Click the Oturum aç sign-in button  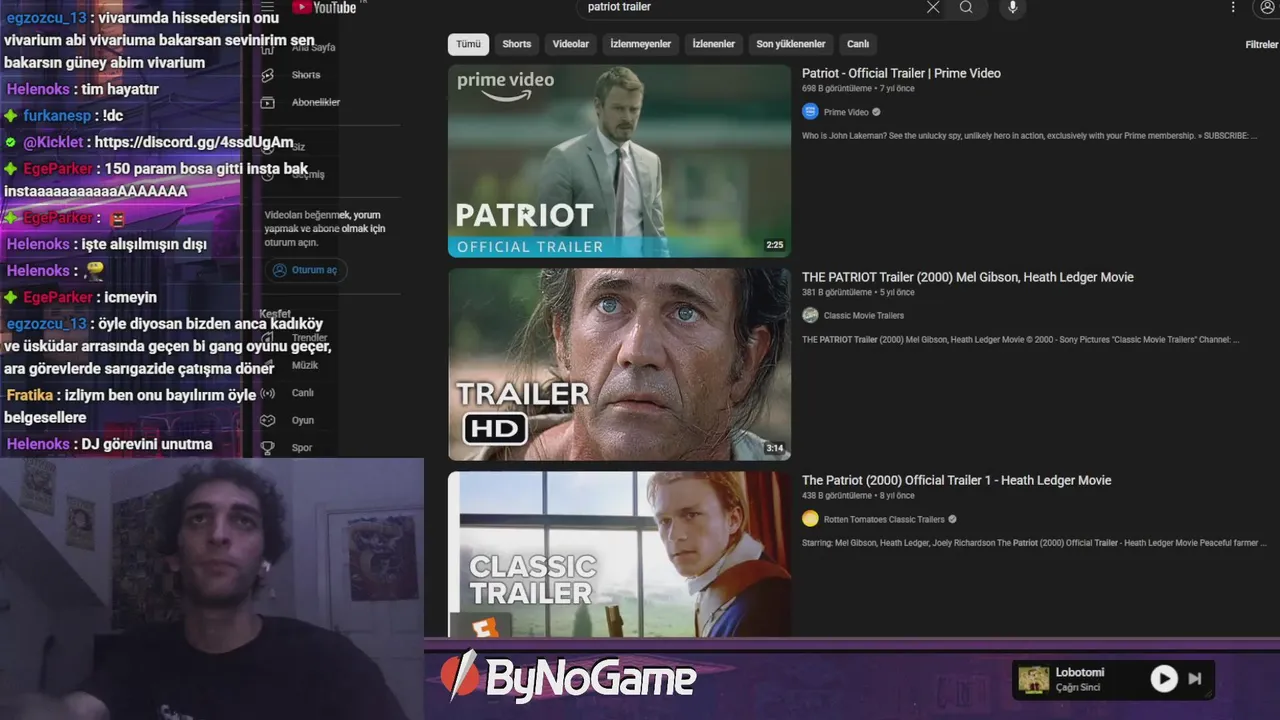point(305,270)
